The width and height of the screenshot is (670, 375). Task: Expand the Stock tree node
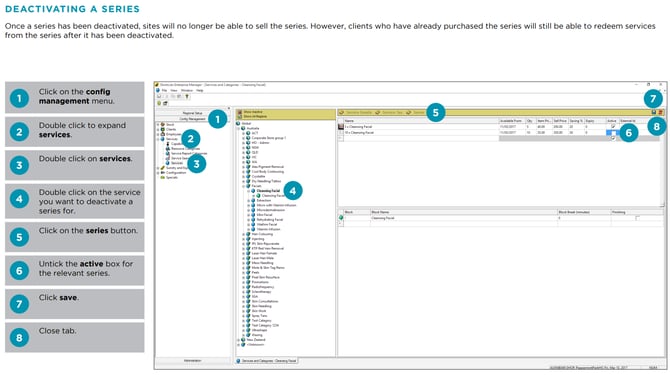click(158, 125)
